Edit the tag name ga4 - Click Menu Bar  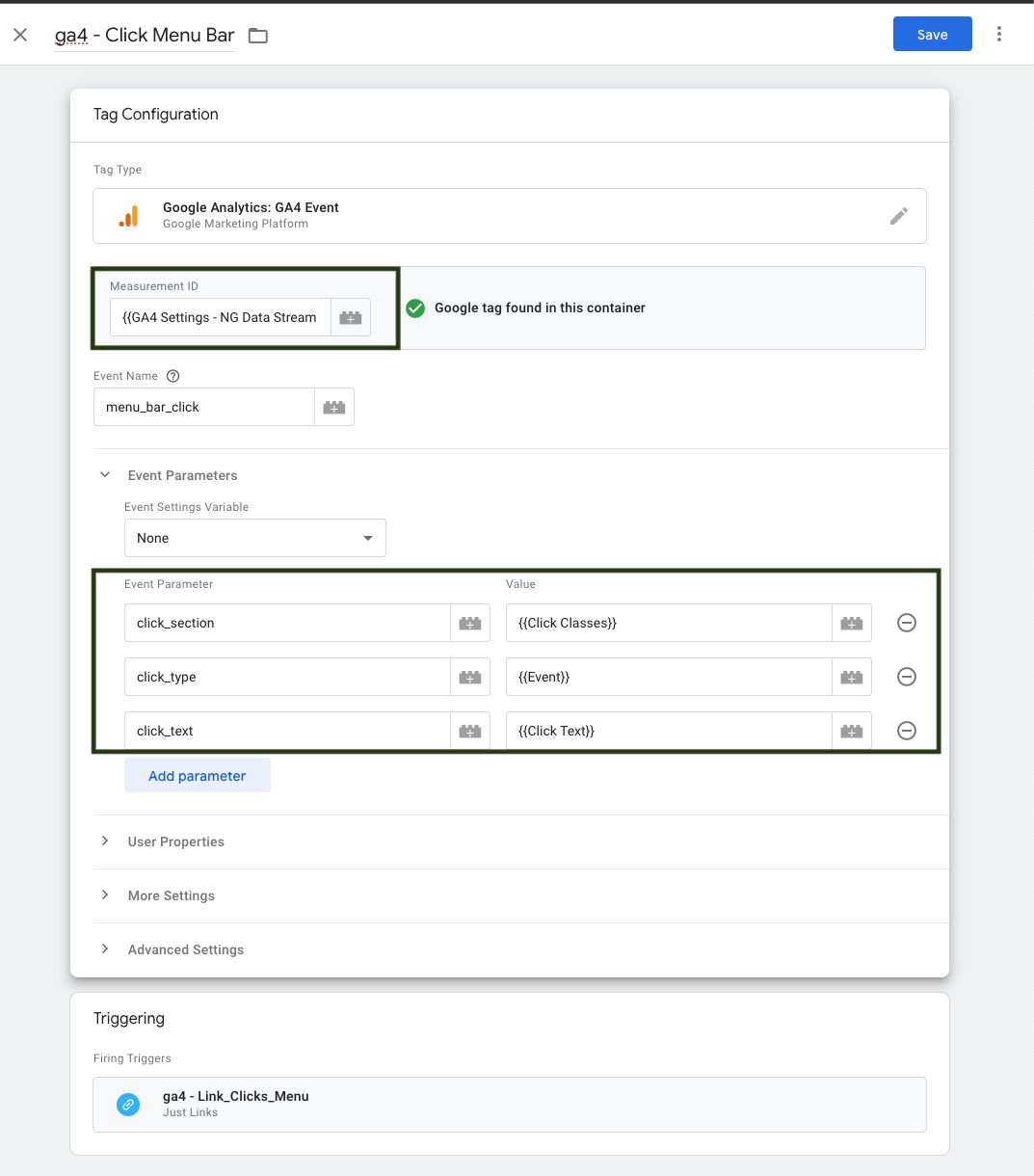coord(145,35)
